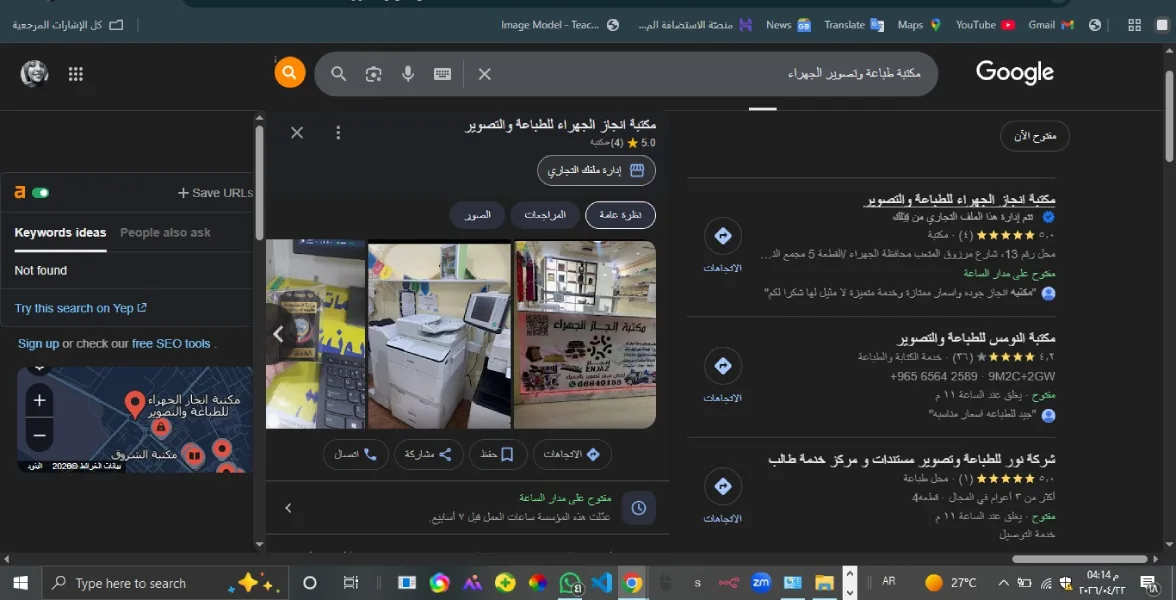Click the horizontal scrollbar thumb at the bottom

click(1080, 559)
